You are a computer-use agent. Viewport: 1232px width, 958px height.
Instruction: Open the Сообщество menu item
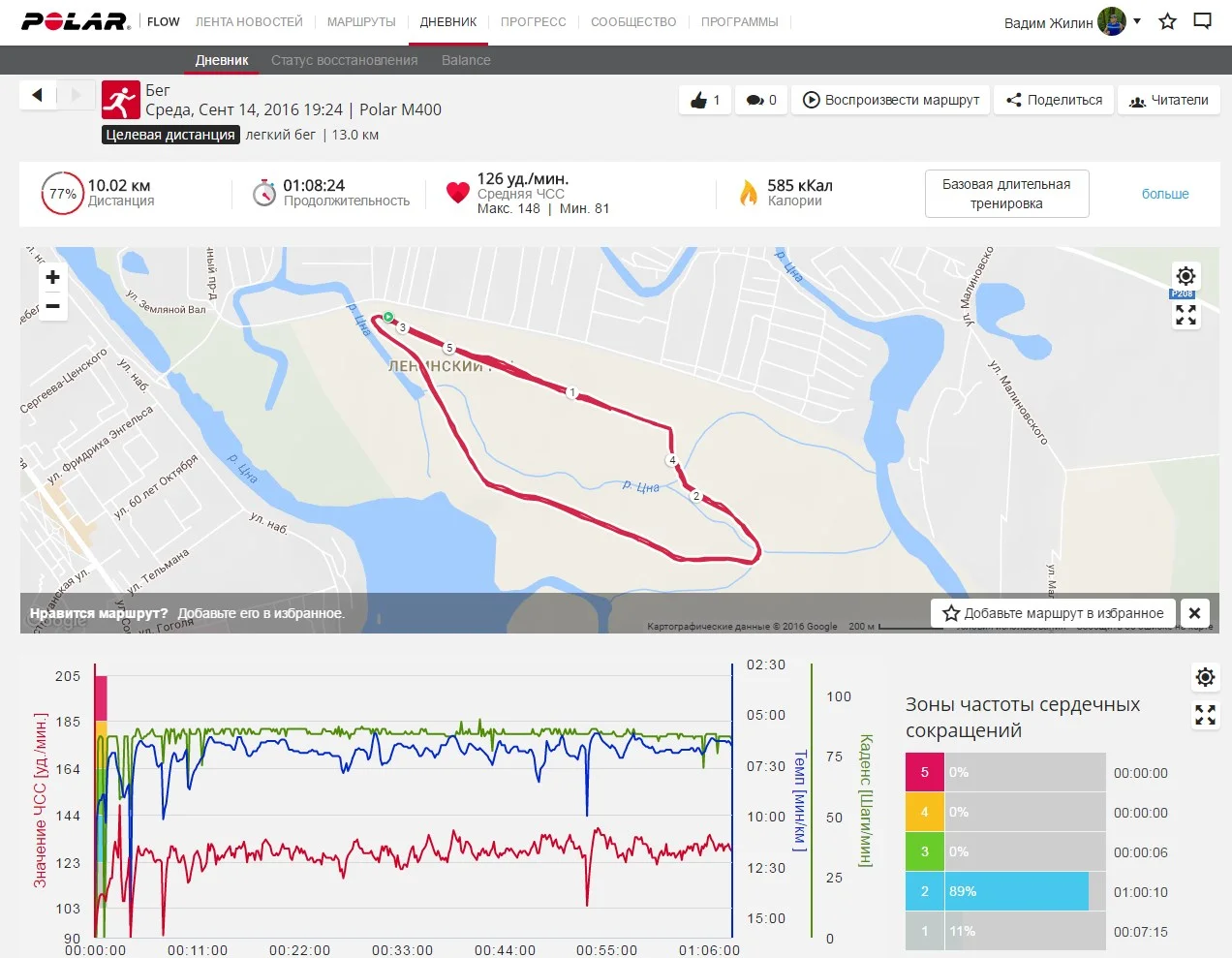633,21
